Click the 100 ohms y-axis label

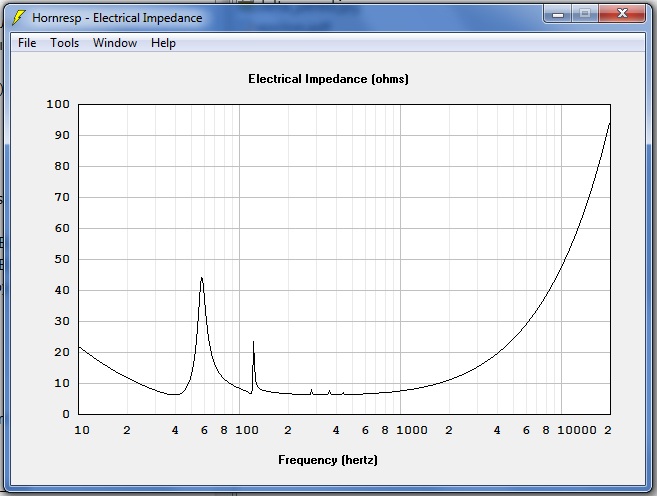point(58,104)
